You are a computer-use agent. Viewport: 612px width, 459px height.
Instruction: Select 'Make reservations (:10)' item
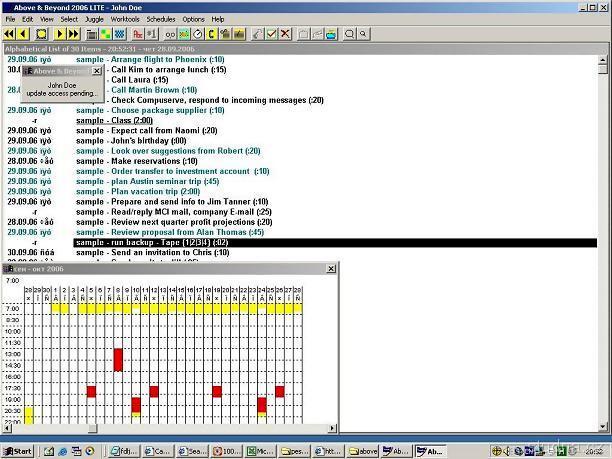click(x=154, y=161)
